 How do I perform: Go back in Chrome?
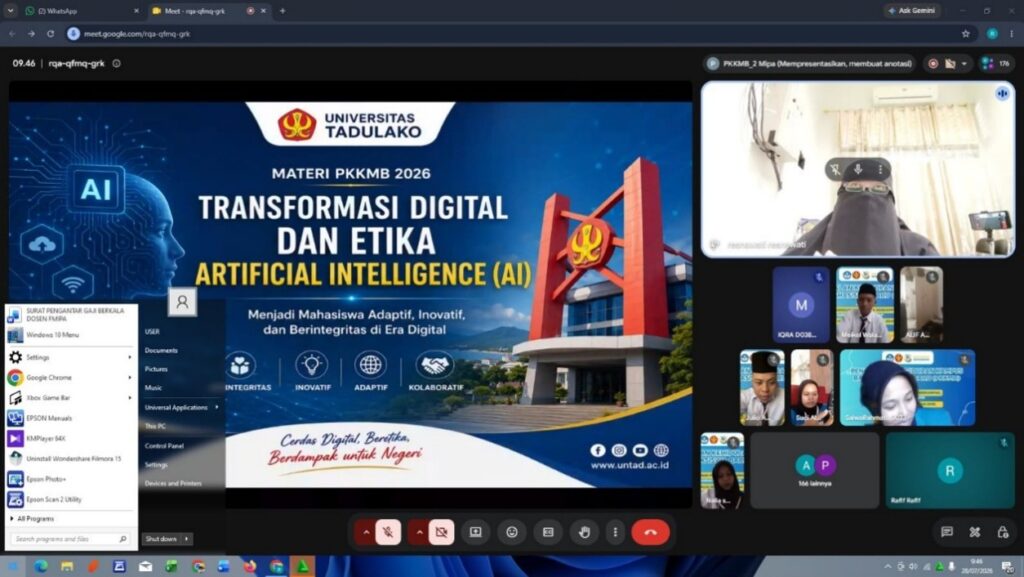[x=12, y=33]
